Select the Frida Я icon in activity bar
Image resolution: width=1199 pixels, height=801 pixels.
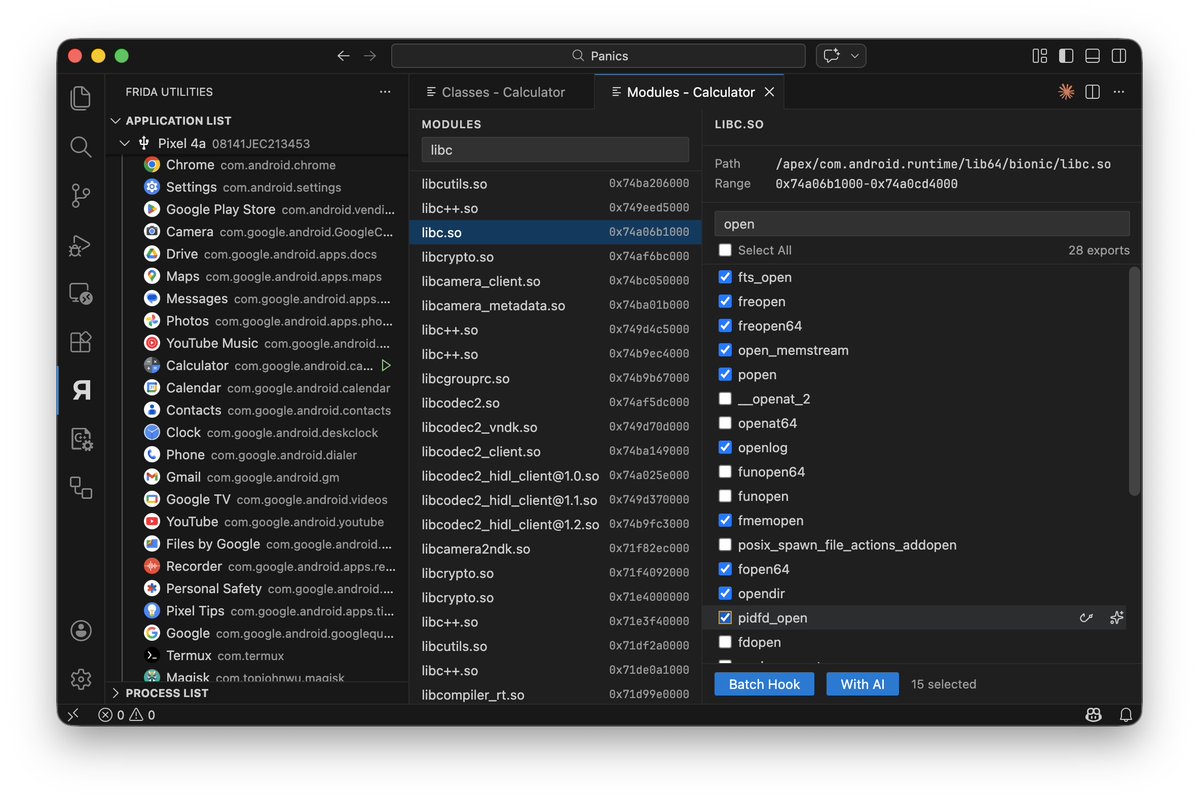[x=80, y=391]
